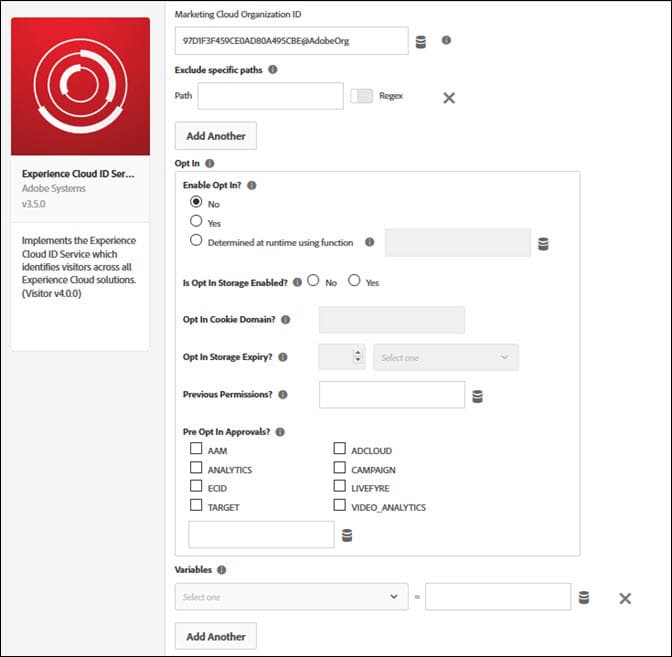Click the Experience Cloud ID Ser... extension title

78,174
